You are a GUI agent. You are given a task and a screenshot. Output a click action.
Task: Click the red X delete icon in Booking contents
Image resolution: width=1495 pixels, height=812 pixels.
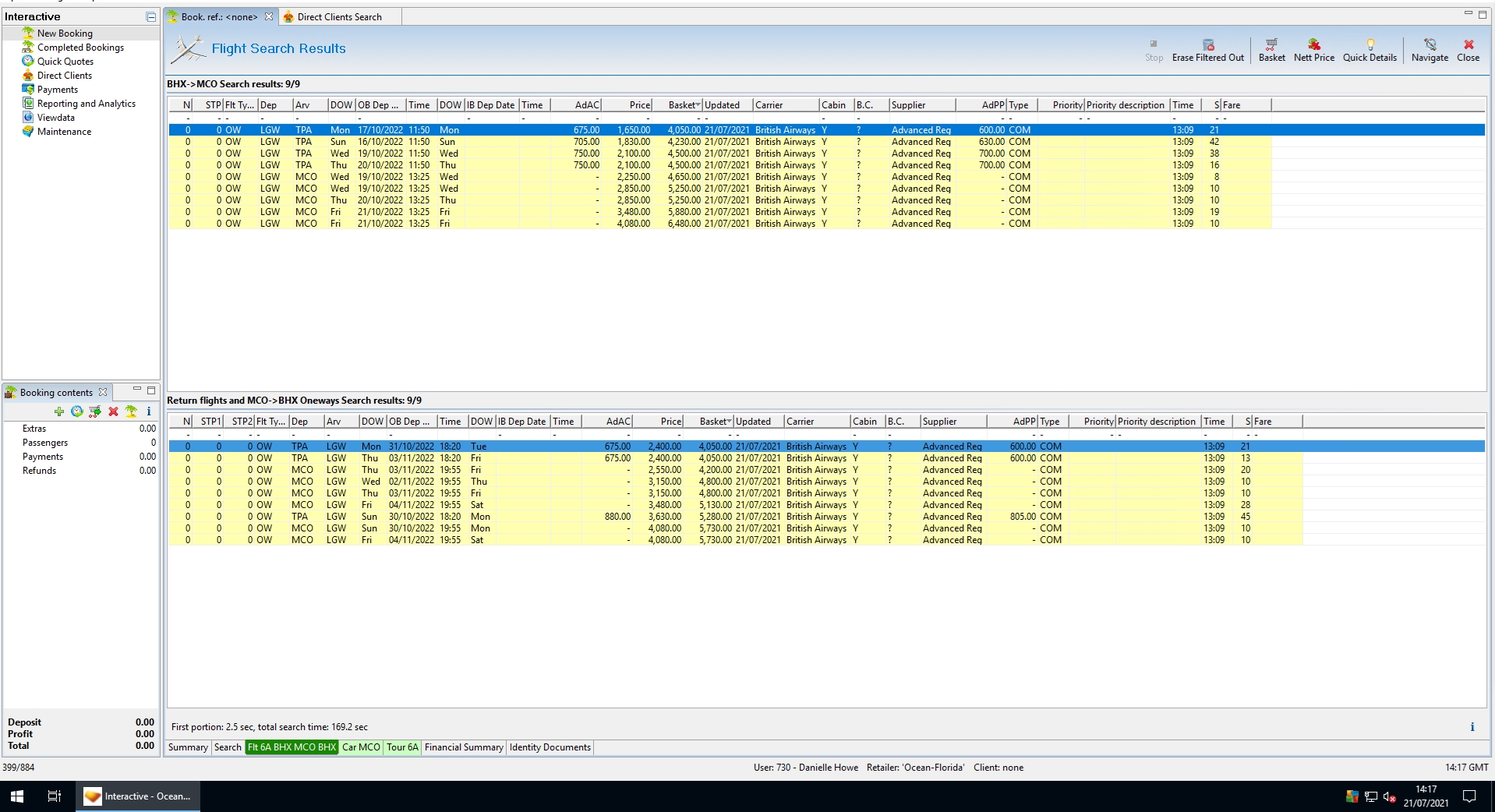tap(113, 411)
